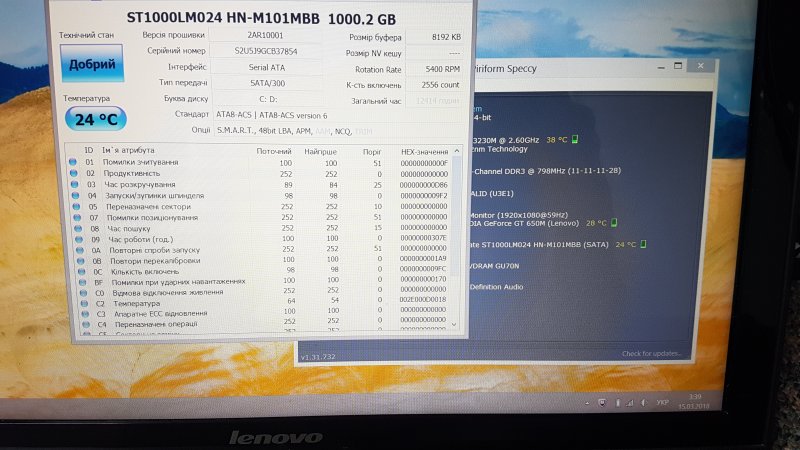The height and width of the screenshot is (450, 800).
Task: Click the blue status icon for attribute 01
Action: point(72,162)
